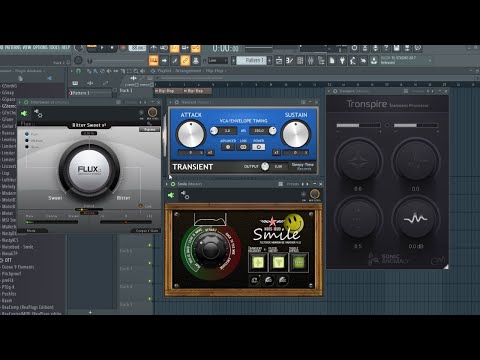The width and height of the screenshot is (480, 360).
Task: Click the transport Play button
Action: tap(102, 48)
